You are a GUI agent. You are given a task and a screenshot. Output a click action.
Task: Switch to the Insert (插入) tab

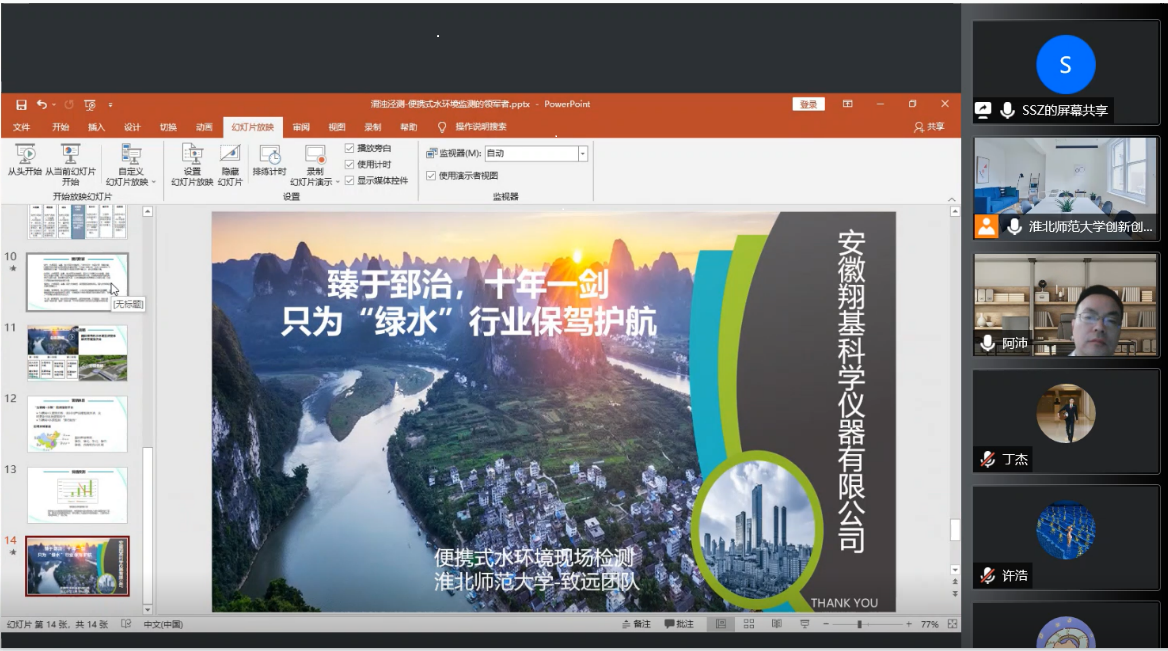pos(96,127)
